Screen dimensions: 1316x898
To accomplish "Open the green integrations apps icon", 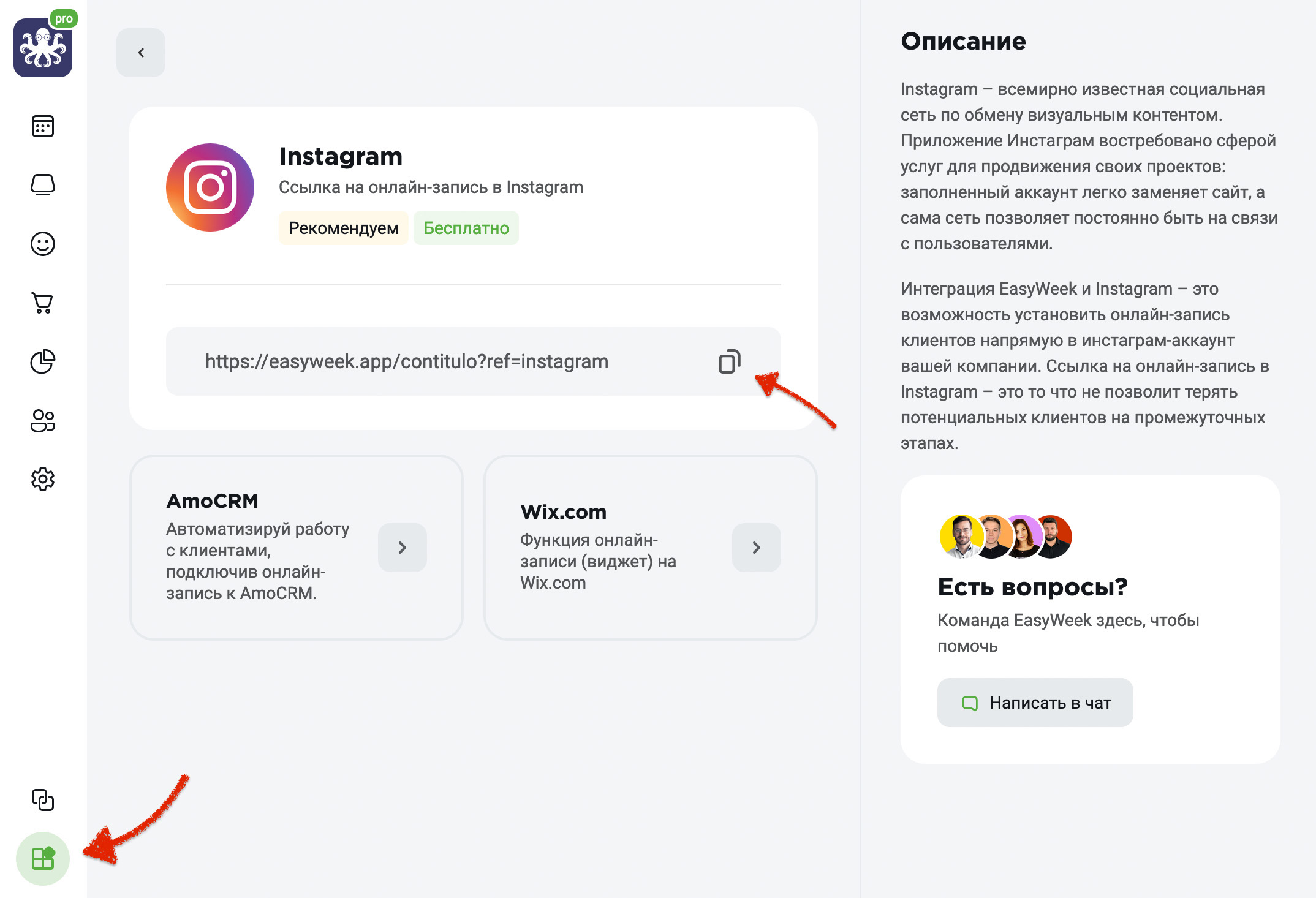I will tap(43, 858).
